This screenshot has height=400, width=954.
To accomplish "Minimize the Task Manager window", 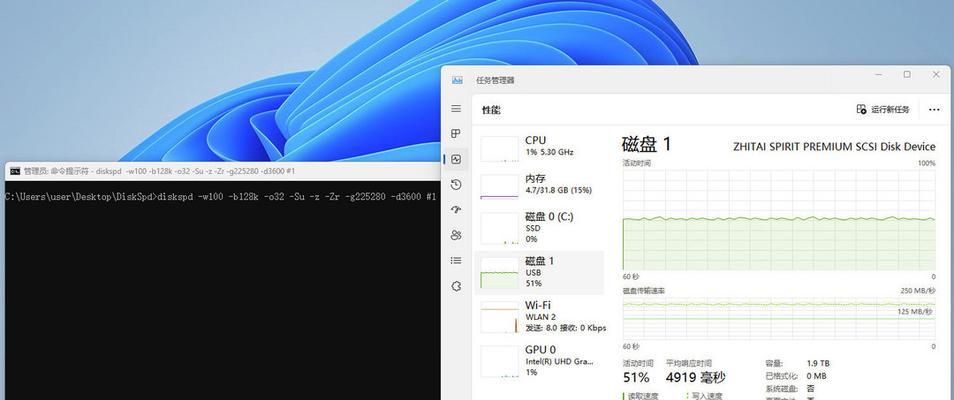I will pyautogui.click(x=878, y=75).
